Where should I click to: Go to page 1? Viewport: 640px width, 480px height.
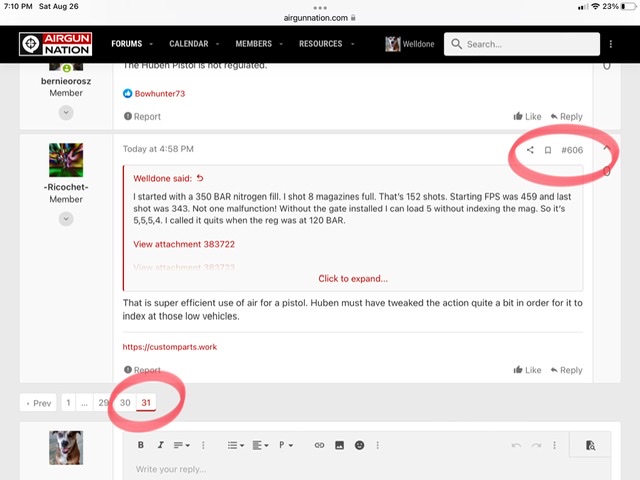click(x=68, y=402)
